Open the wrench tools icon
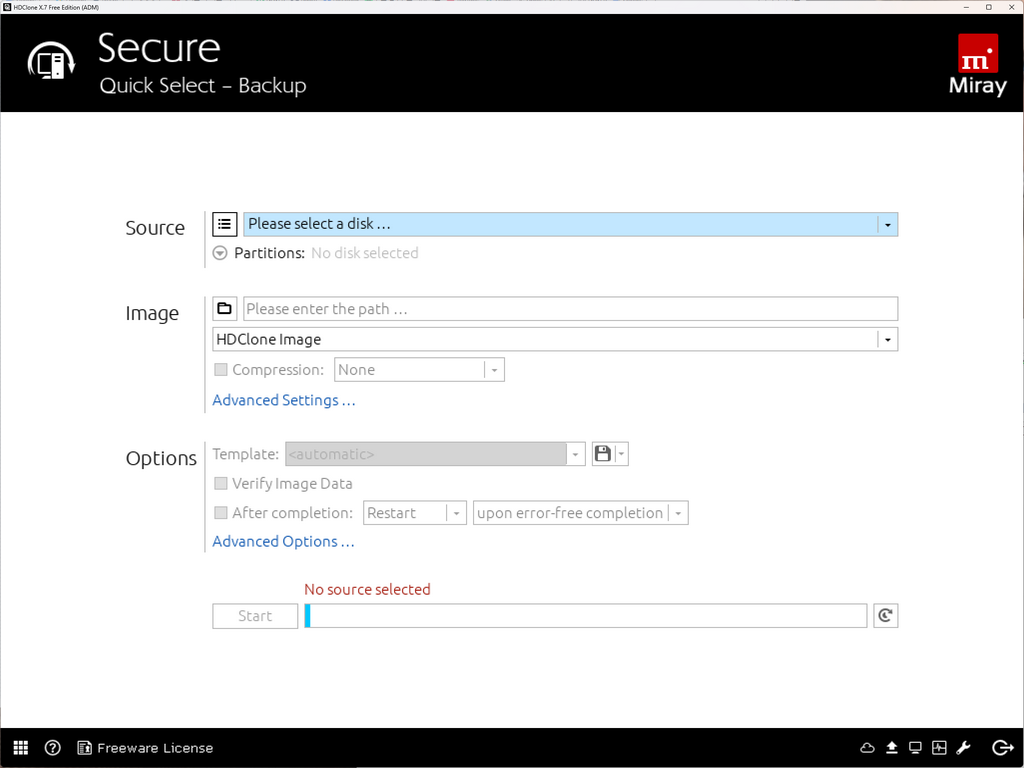Viewport: 1024px width, 768px height. 963,748
